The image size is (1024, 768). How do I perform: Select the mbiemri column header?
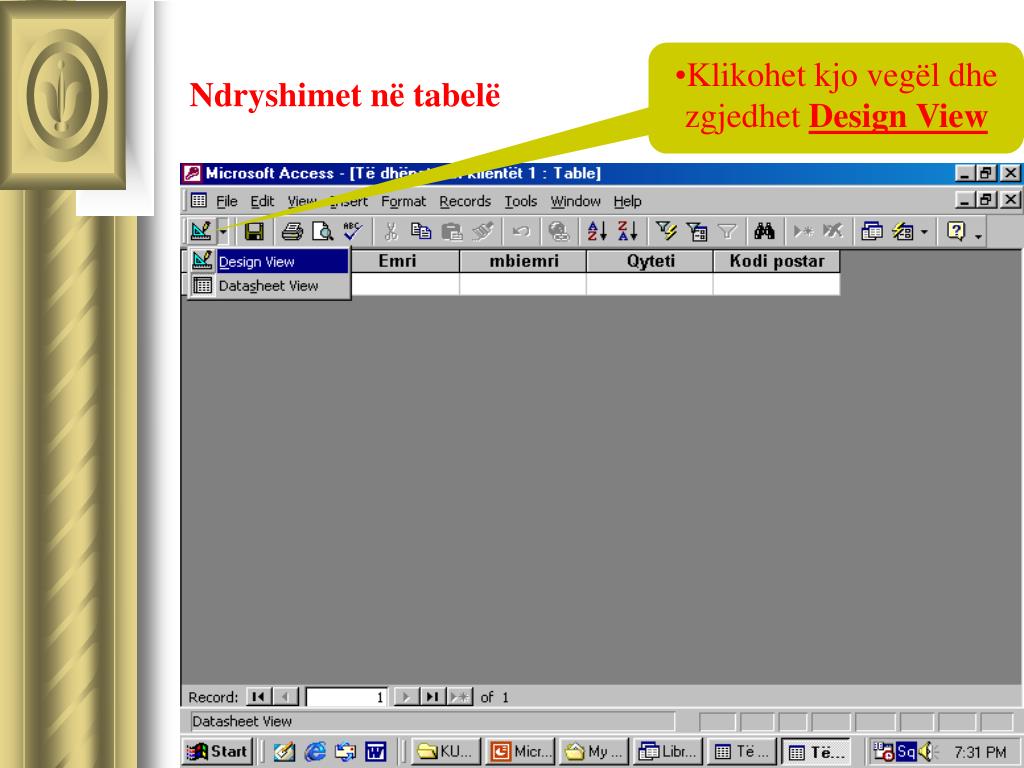click(523, 261)
